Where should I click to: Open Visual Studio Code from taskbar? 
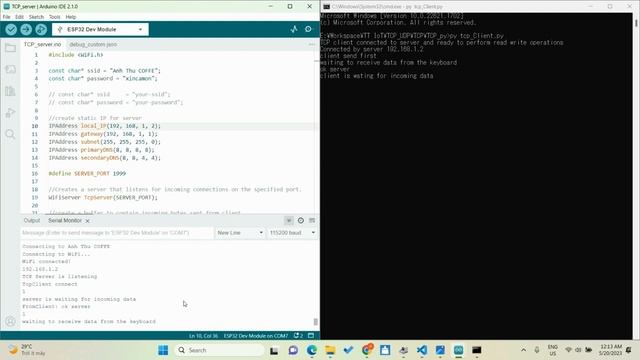pos(422,350)
